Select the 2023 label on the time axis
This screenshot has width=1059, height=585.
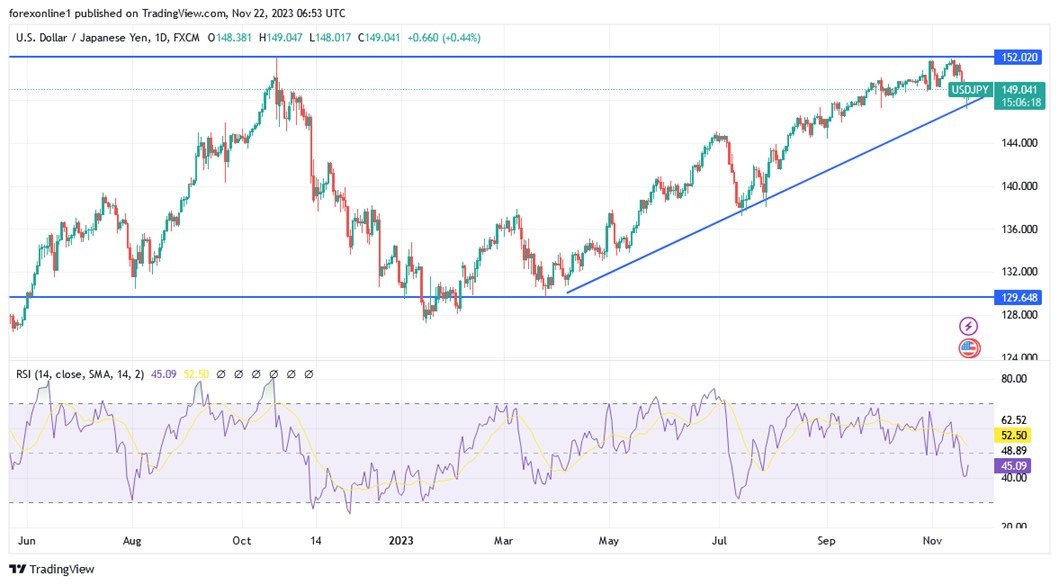401,540
